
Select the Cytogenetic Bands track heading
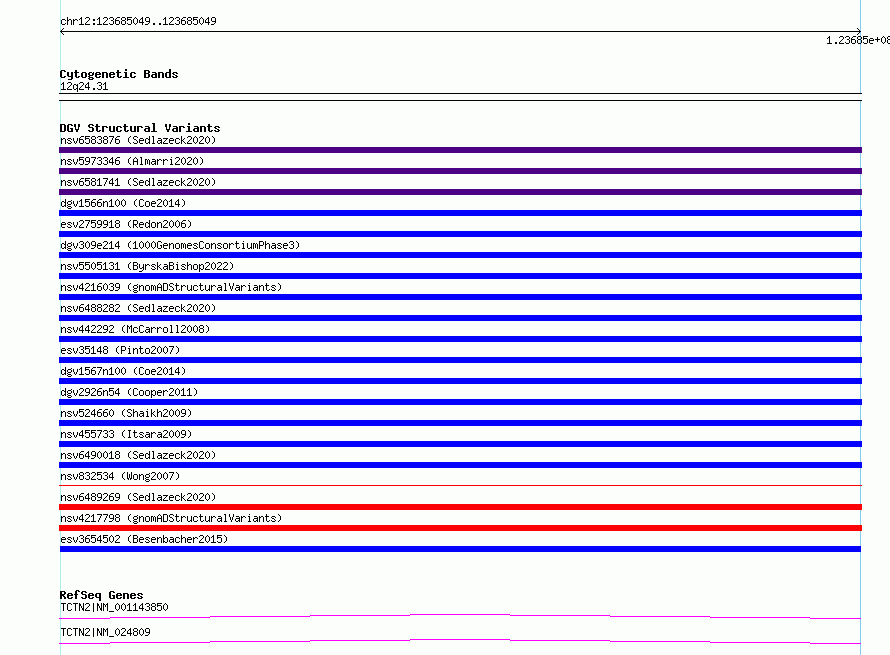click(119, 74)
